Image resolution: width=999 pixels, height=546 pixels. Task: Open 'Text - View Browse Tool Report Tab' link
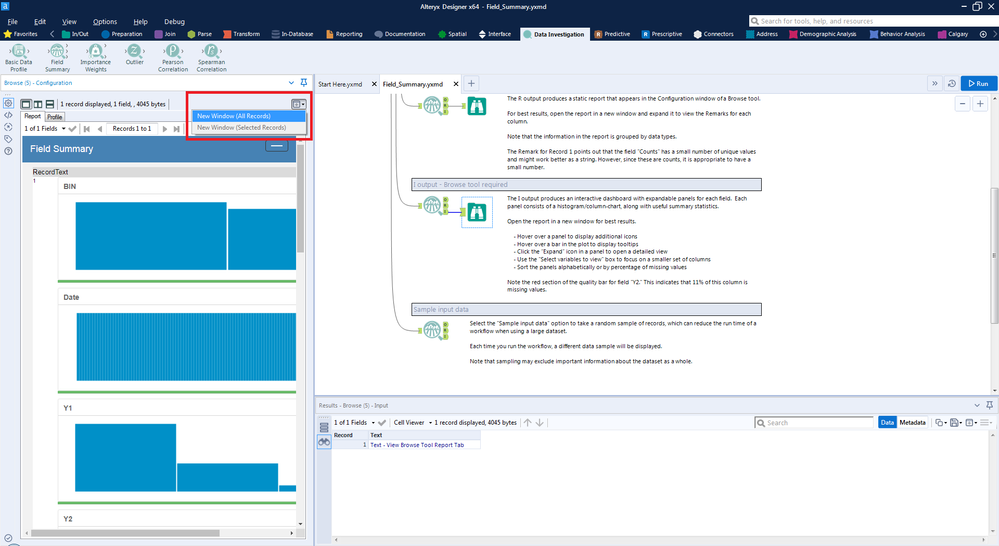417,445
